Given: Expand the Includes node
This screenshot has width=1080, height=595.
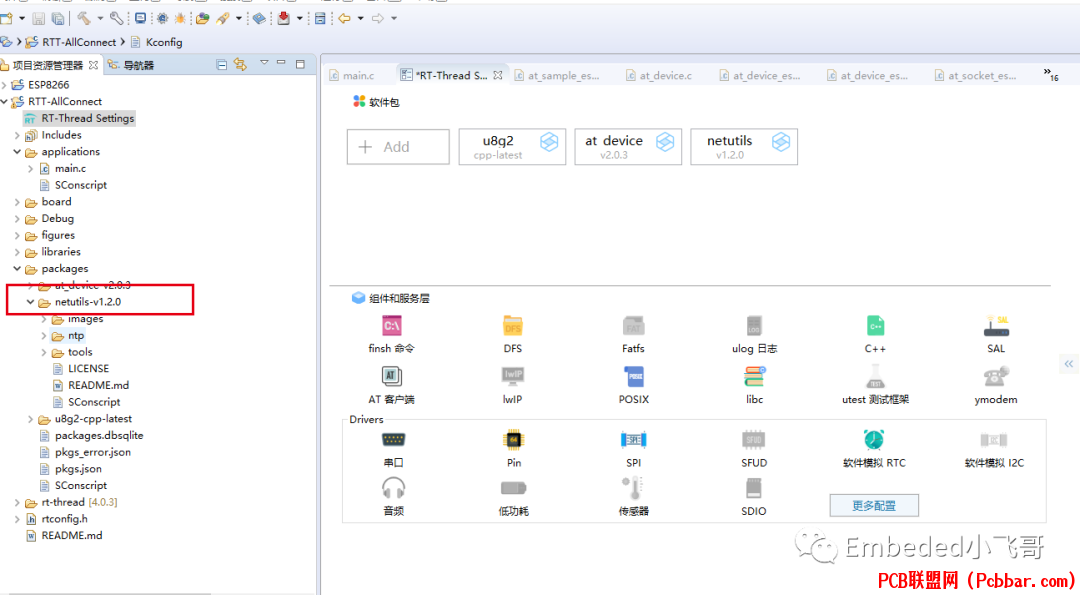Looking at the screenshot, I should point(17,135).
